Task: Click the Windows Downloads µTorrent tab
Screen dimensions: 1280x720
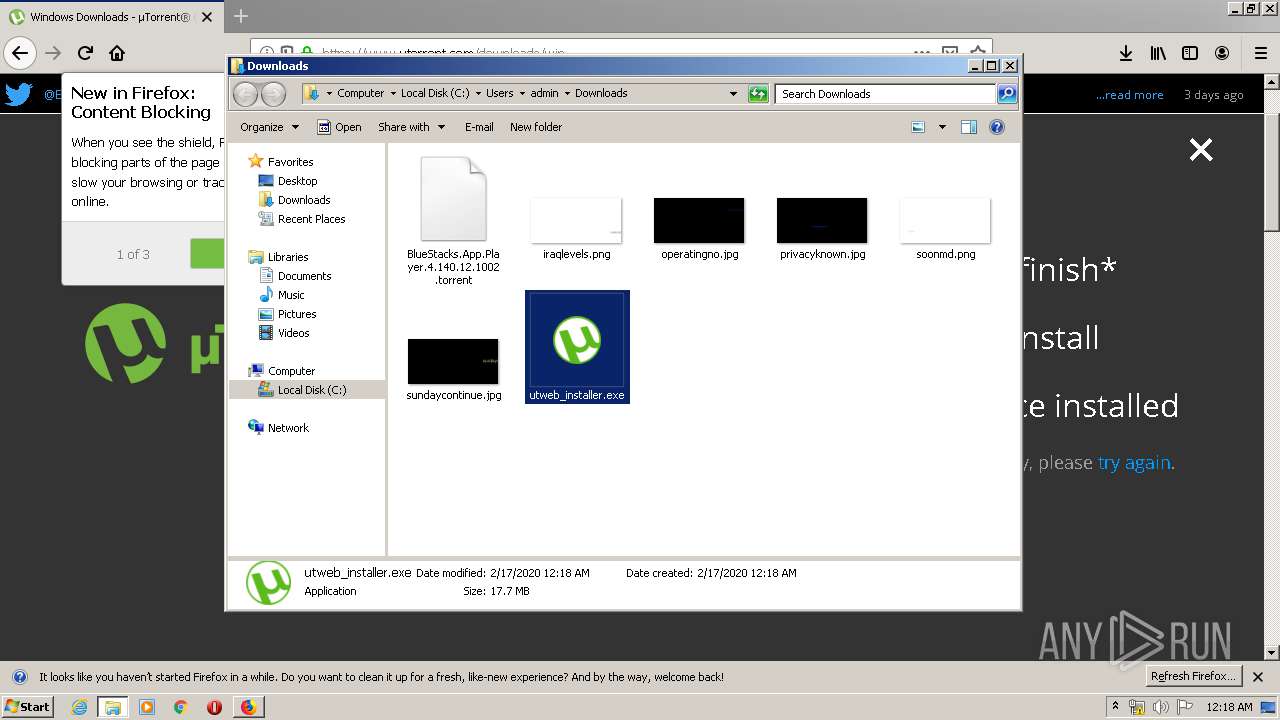Action: pos(110,17)
